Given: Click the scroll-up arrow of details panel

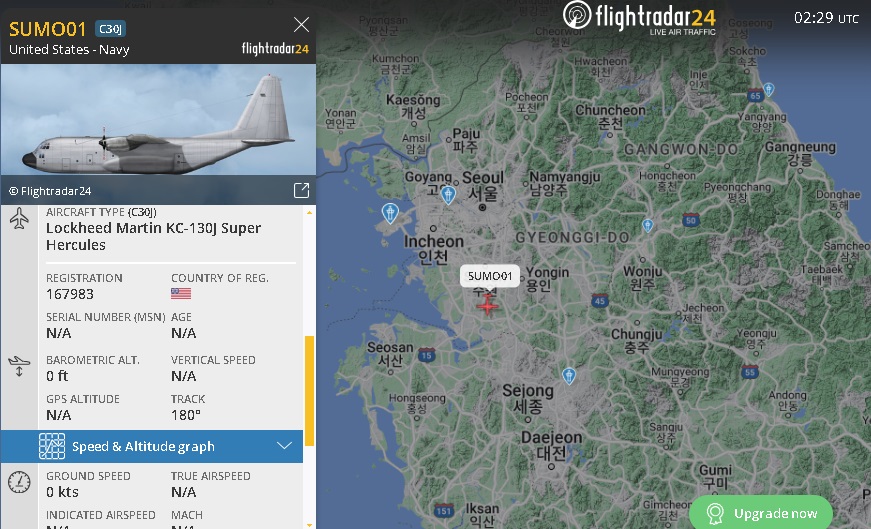Looking at the screenshot, I should [x=309, y=213].
